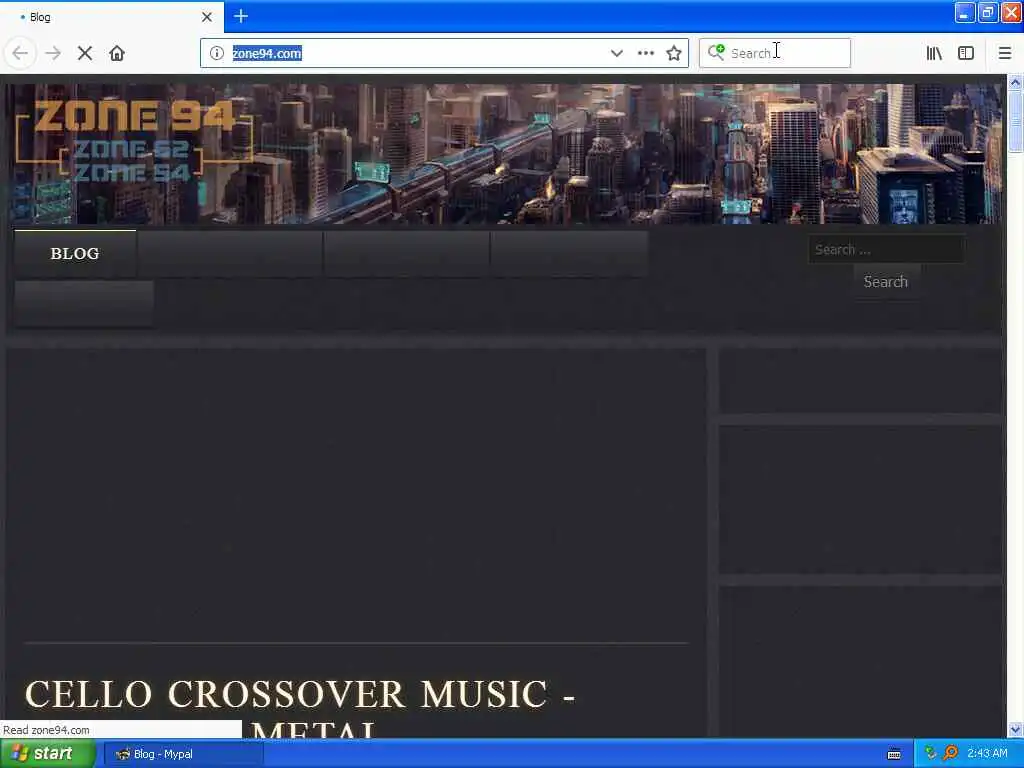This screenshot has height=768, width=1024.
Task: Select the Blog - Mypal taskbar button
Action: (183, 754)
